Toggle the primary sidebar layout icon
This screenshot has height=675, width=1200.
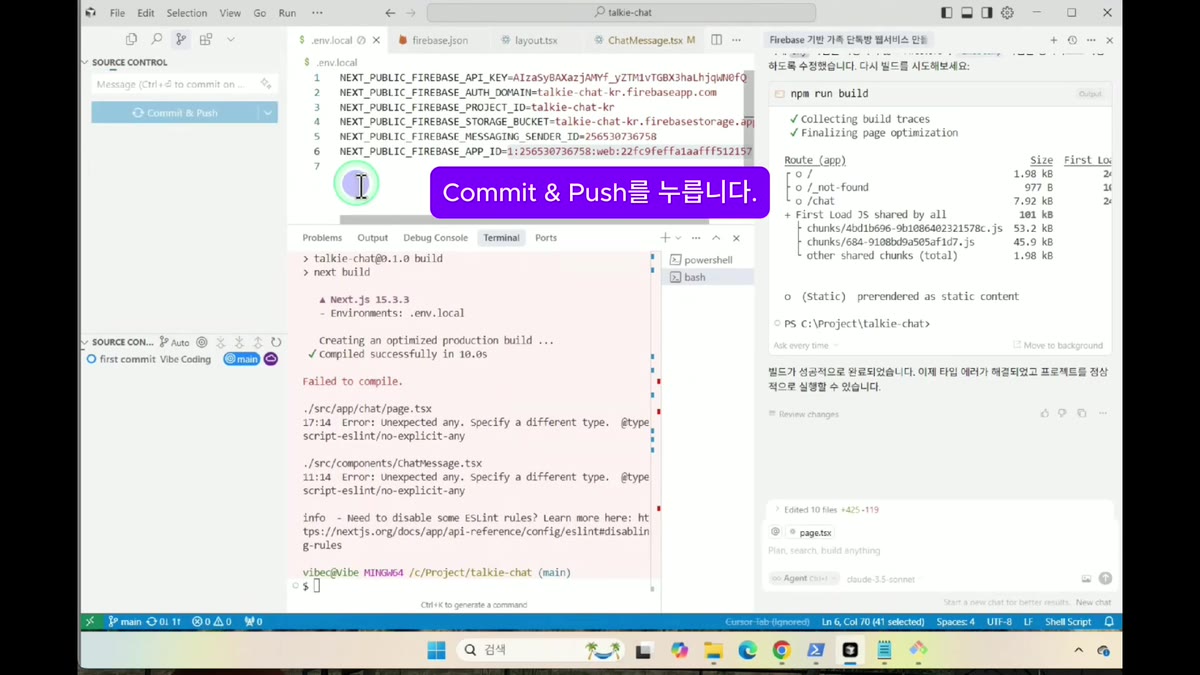(947, 13)
